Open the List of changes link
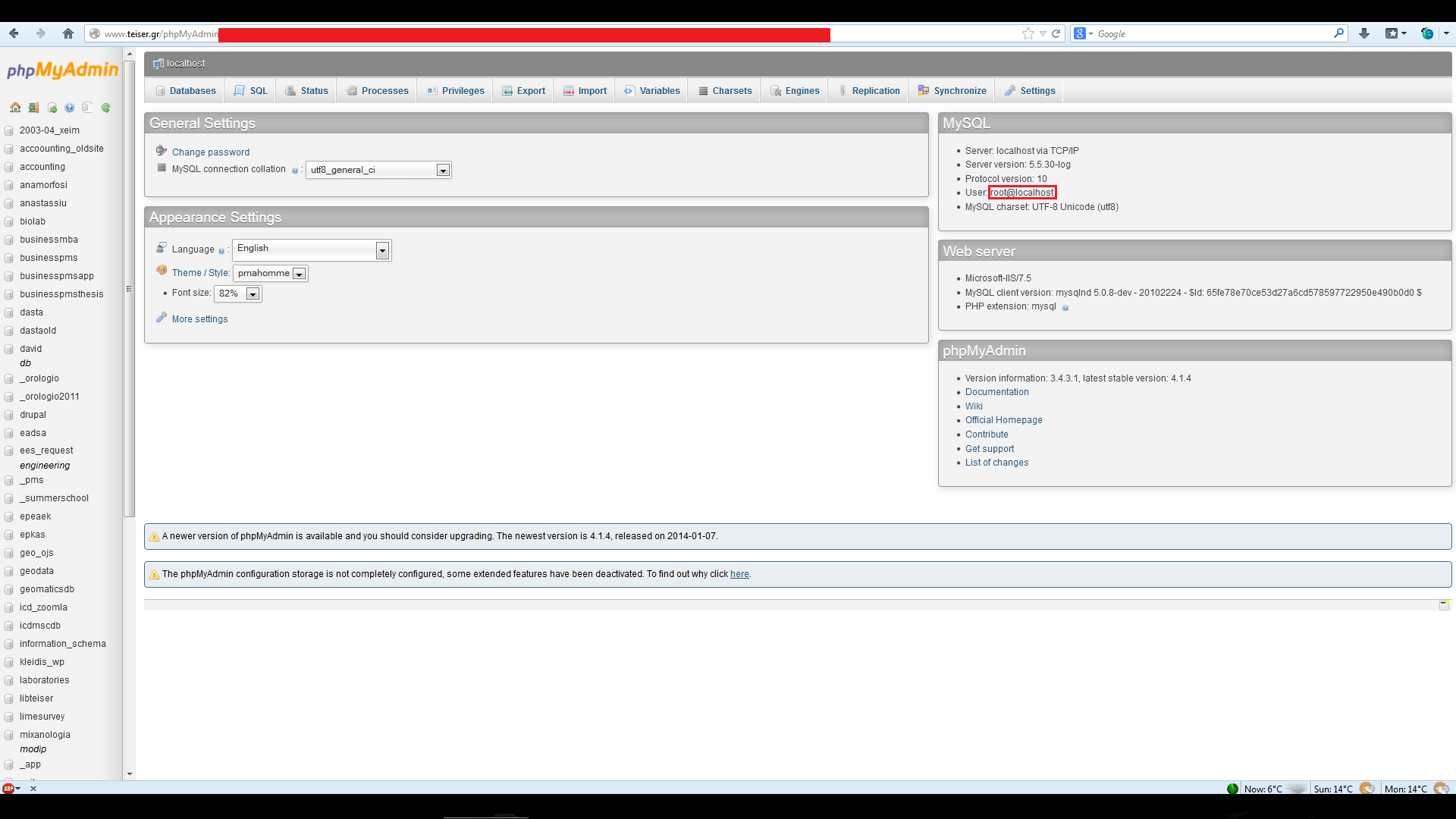This screenshot has height=819, width=1456. coord(996,463)
